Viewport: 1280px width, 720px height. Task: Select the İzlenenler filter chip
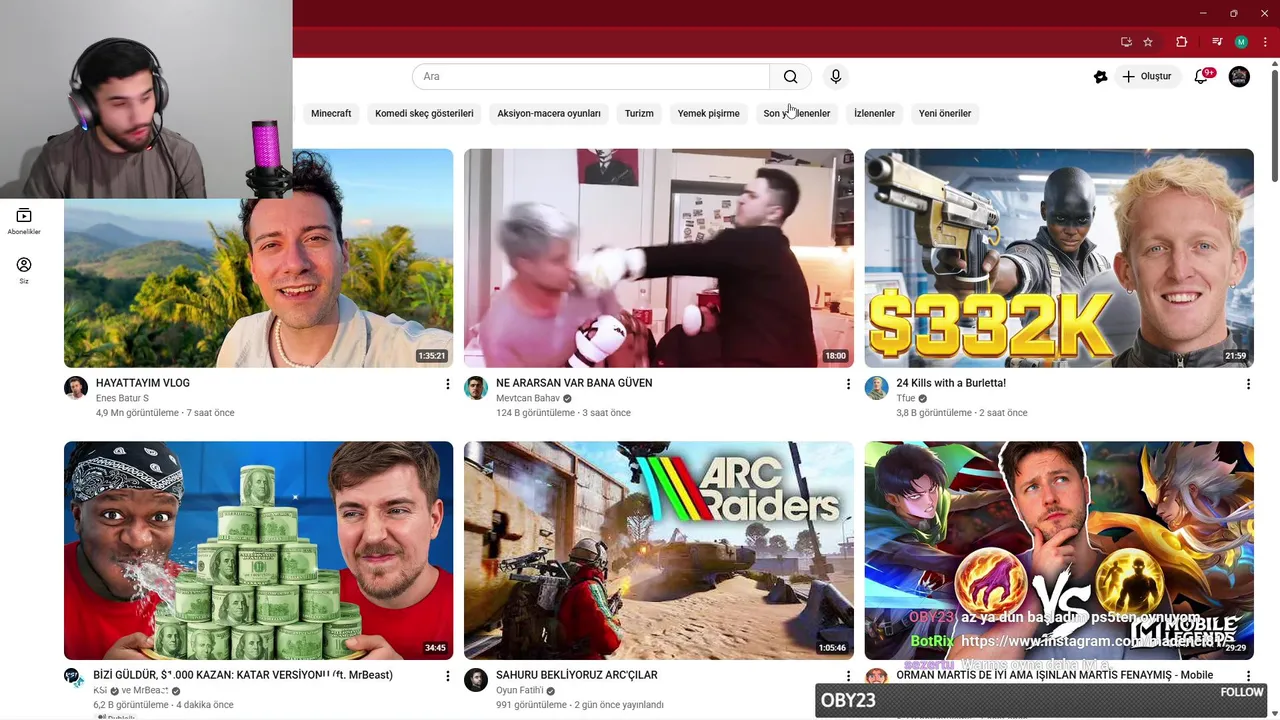[x=874, y=113]
